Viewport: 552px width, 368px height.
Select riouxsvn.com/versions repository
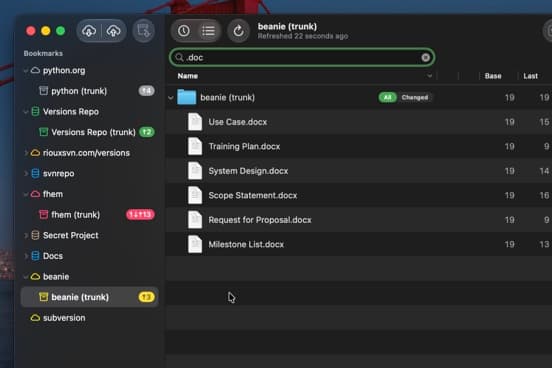86,153
